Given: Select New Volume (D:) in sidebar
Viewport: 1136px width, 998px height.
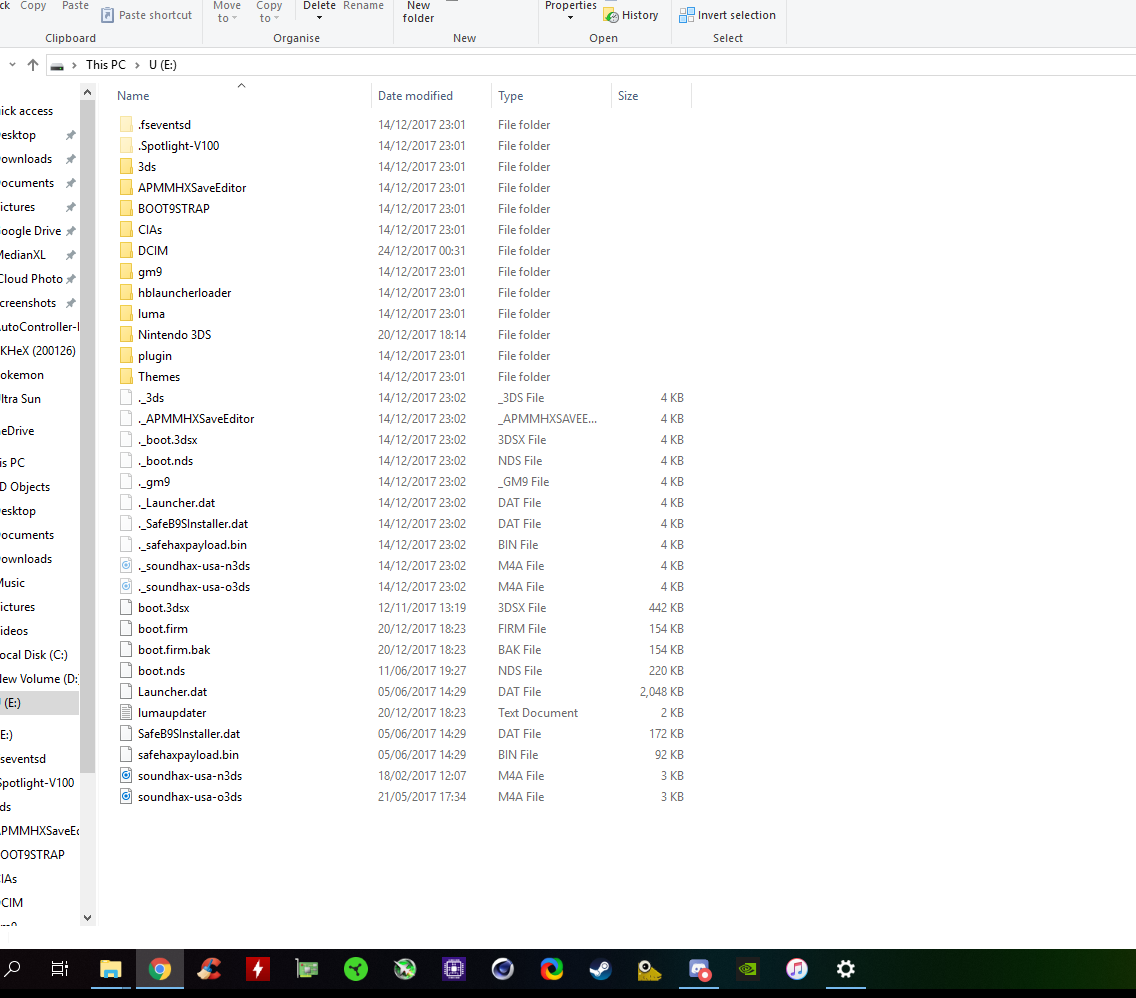Looking at the screenshot, I should (x=39, y=679).
